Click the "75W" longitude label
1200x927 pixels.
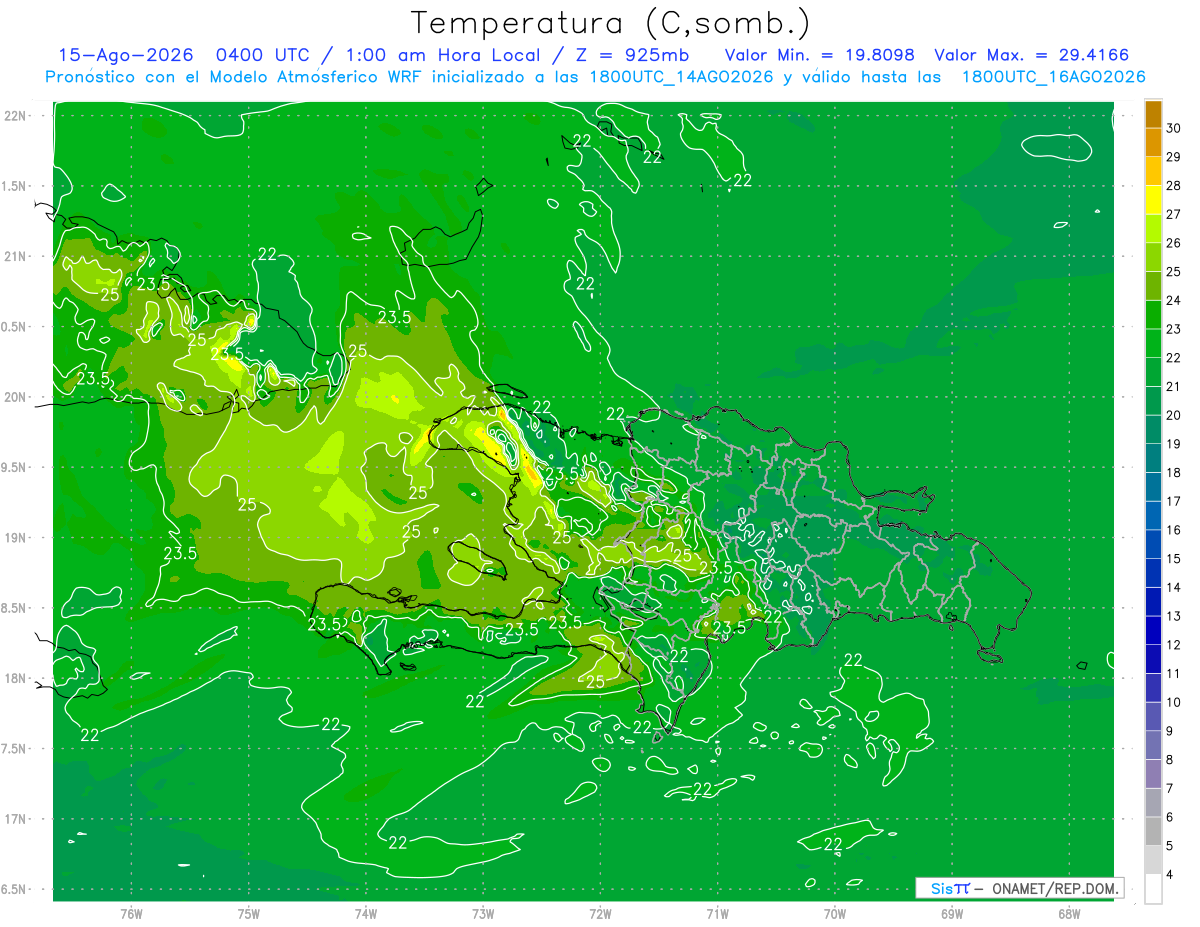[x=248, y=914]
